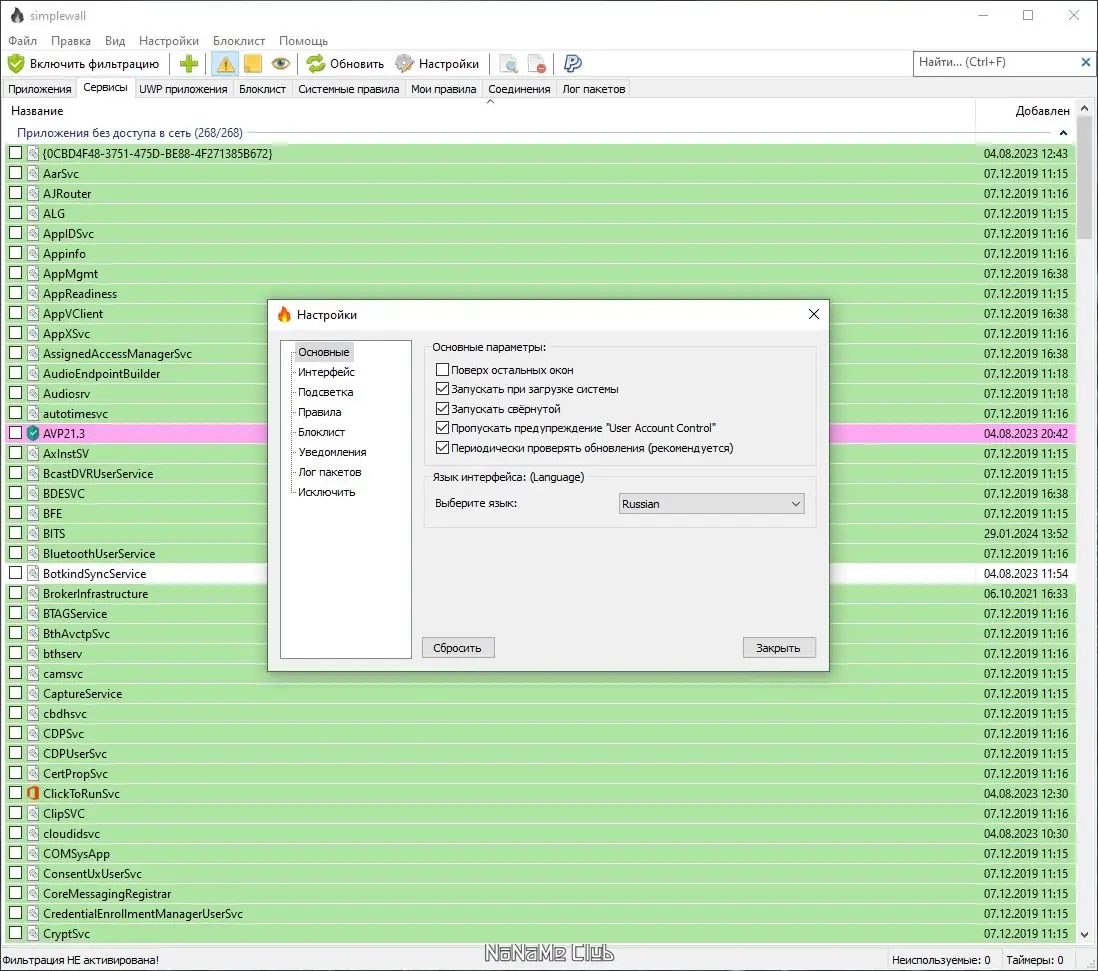Toggle the User Account Control warning checkbox

click(442, 428)
